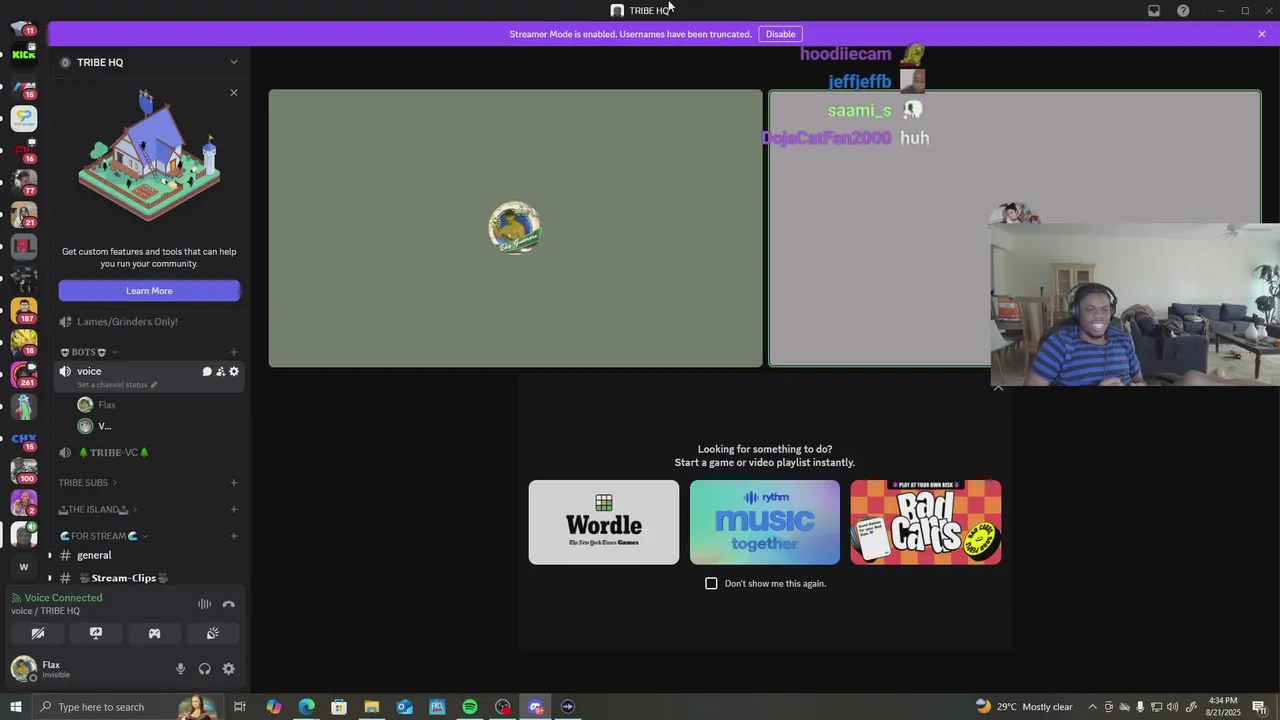Open User Settings gear
The height and width of the screenshot is (720, 1280).
click(x=229, y=669)
